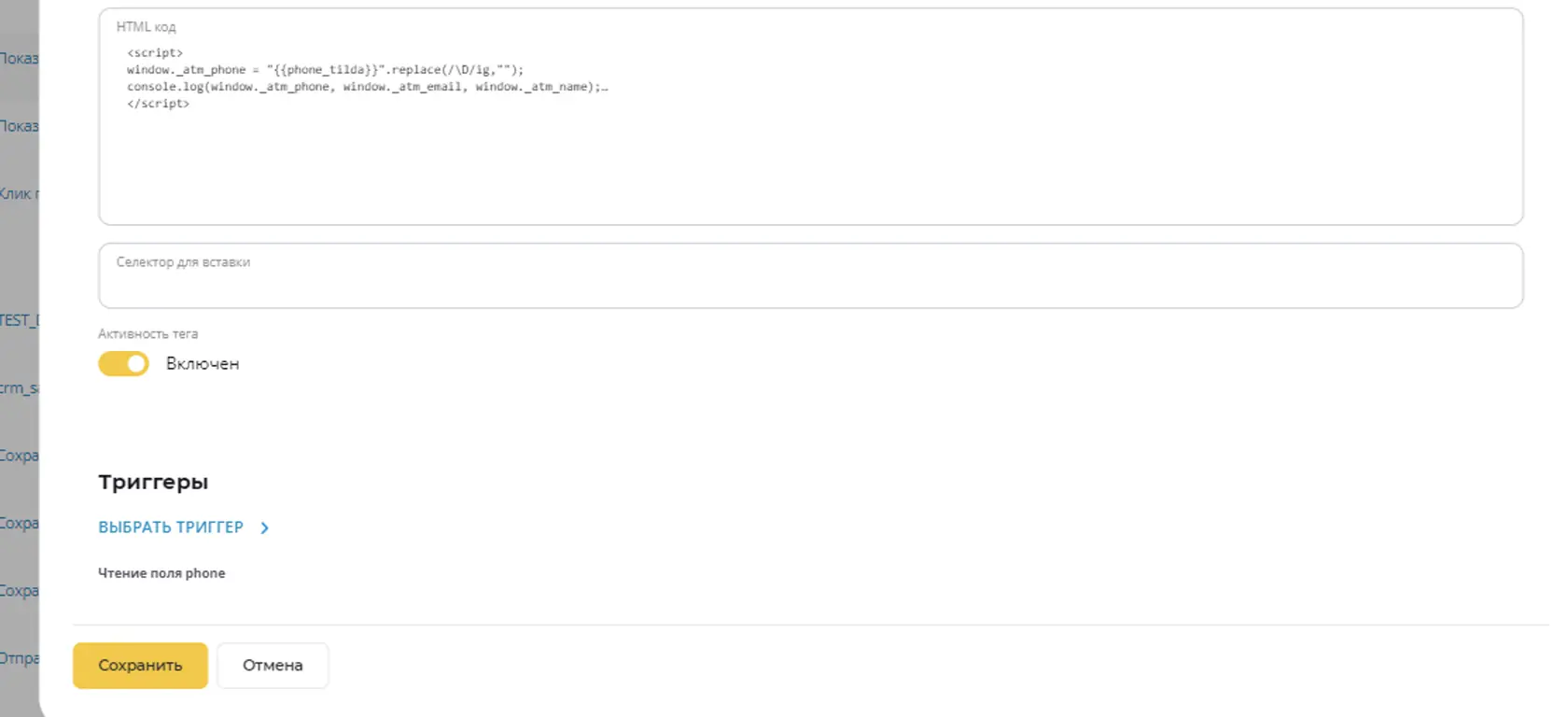Viewport: 1568px width, 717px height.
Task: Toggle the Включен tag activity switch
Action: [123, 364]
